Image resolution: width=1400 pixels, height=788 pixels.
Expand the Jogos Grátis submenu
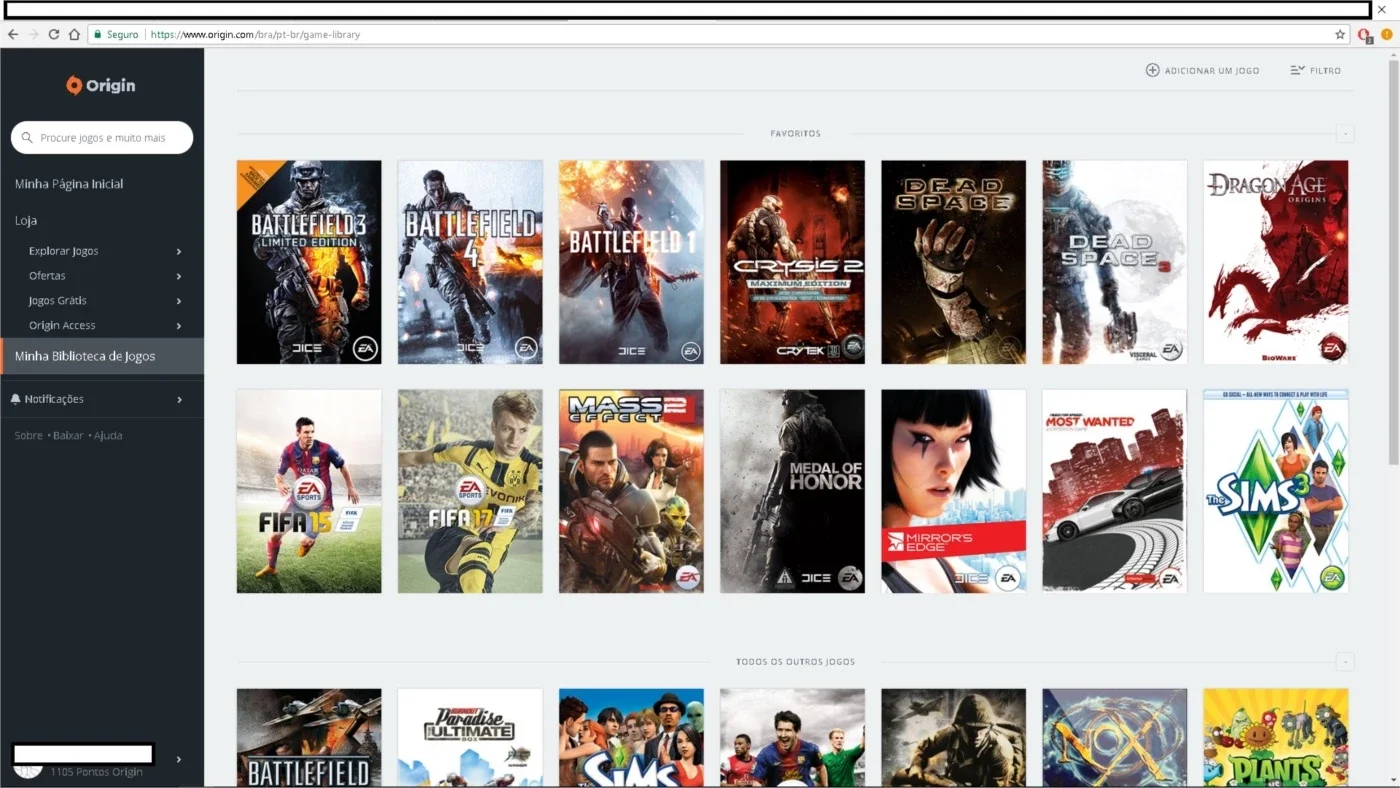(179, 301)
